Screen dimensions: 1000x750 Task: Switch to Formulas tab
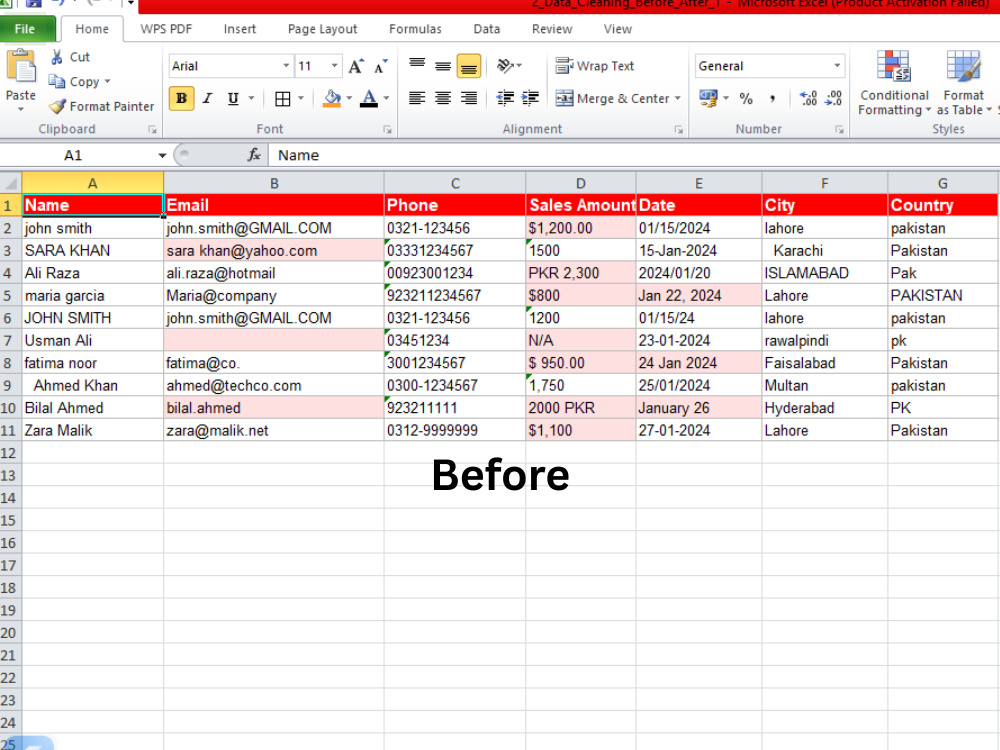click(415, 29)
